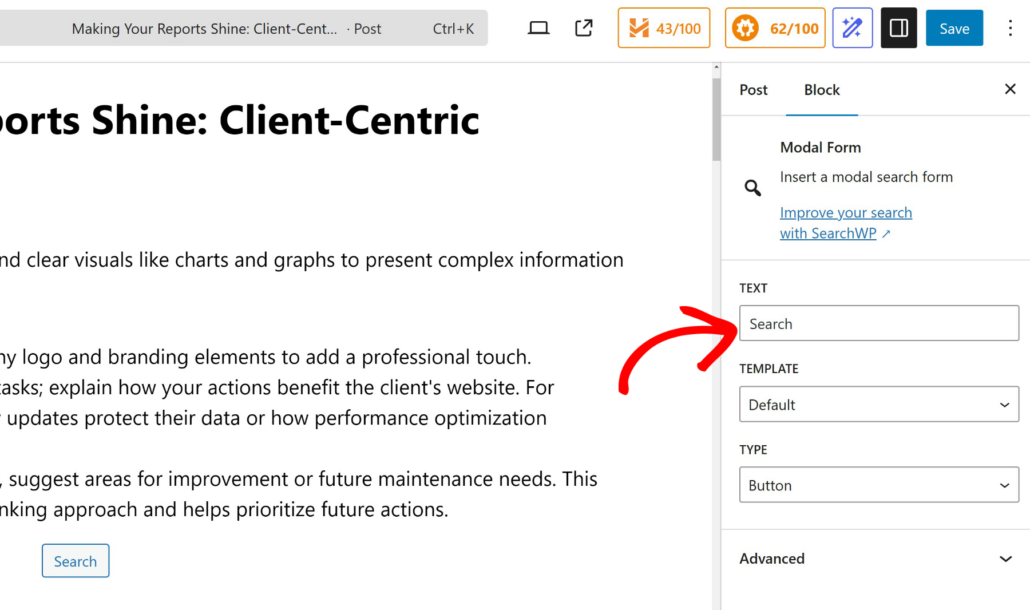Open the Type dropdown showing Button
Screen dimensions: 1030x610
coord(878,485)
